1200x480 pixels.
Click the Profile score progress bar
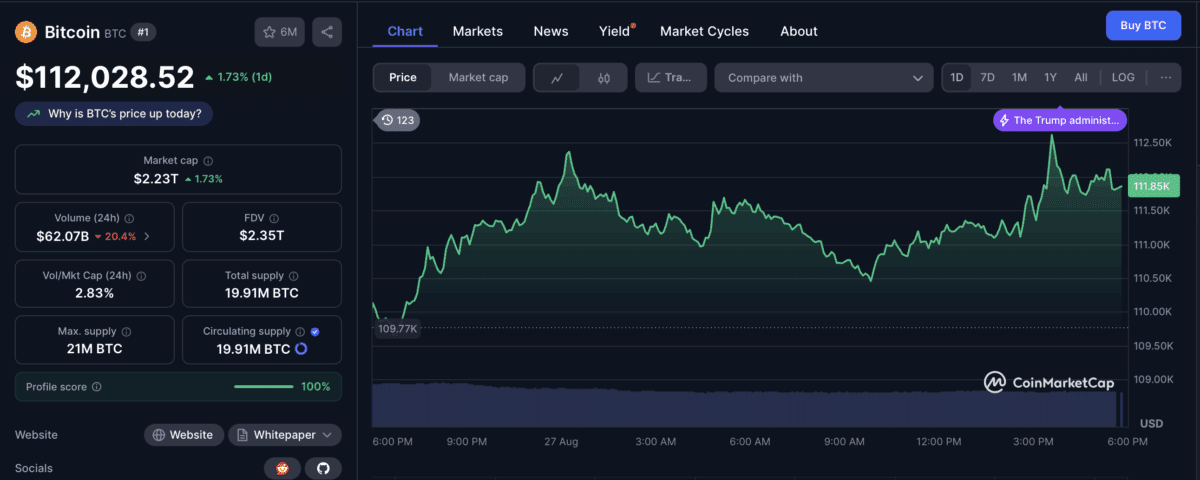[x=263, y=387]
